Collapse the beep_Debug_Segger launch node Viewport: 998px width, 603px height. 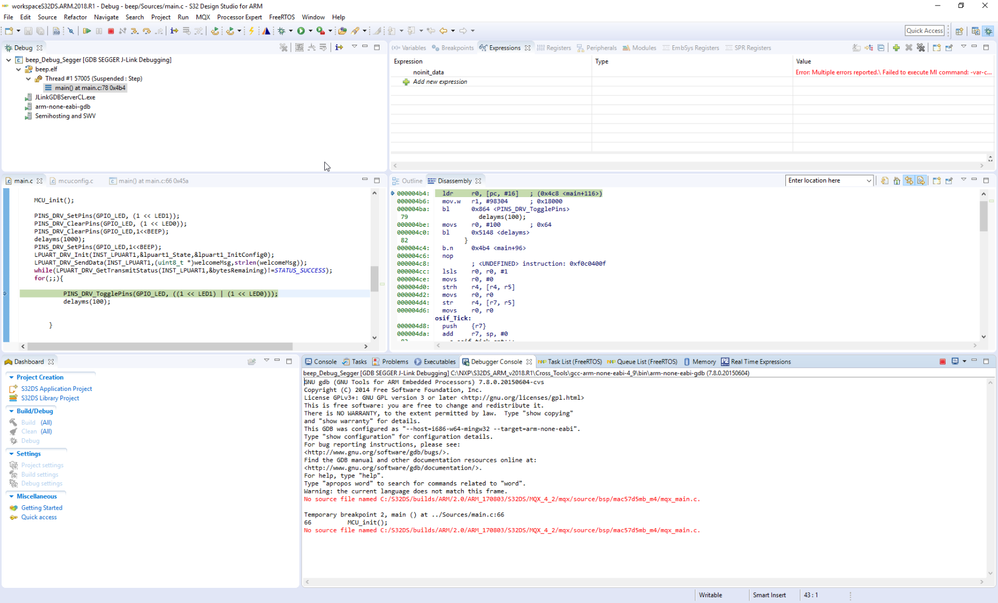(8, 60)
